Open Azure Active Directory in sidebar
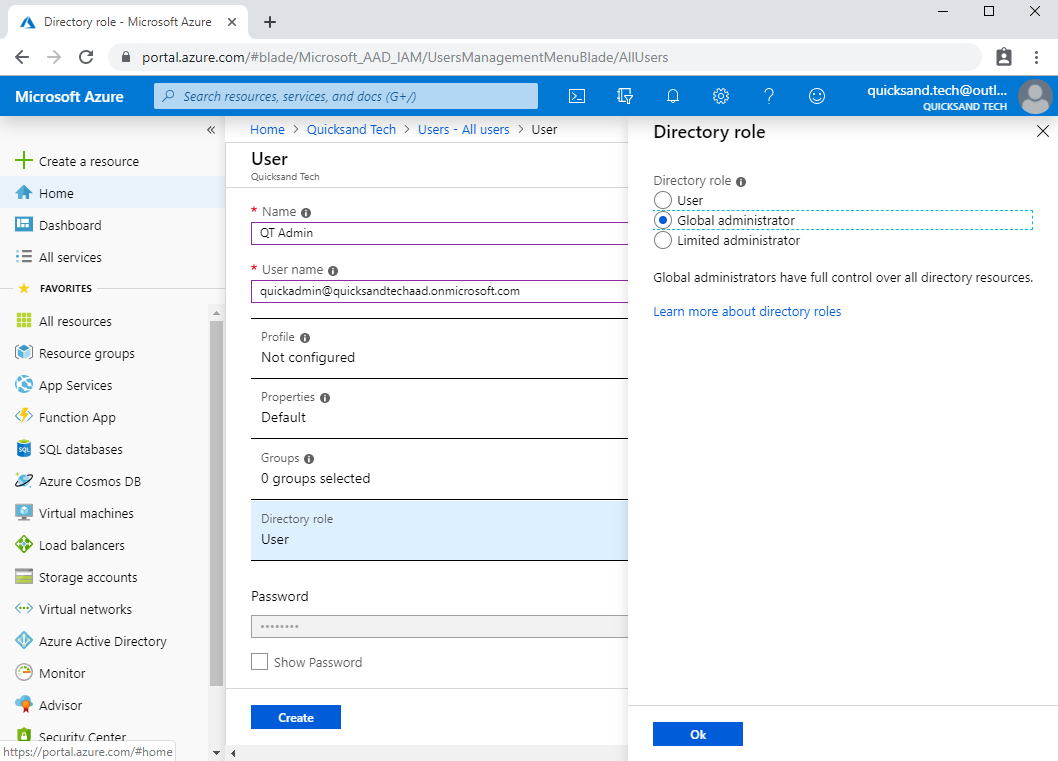The width and height of the screenshot is (1058, 761). coord(105,642)
